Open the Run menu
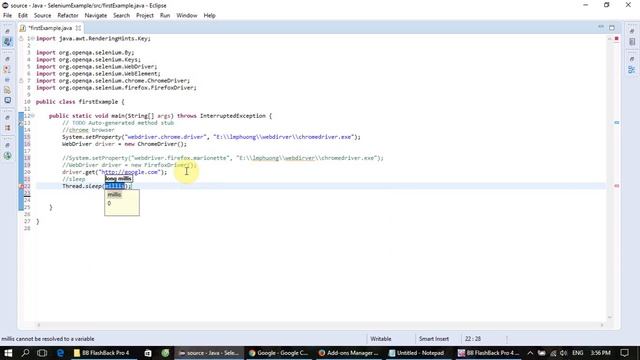The height and width of the screenshot is (360, 640). [x=165, y=16]
